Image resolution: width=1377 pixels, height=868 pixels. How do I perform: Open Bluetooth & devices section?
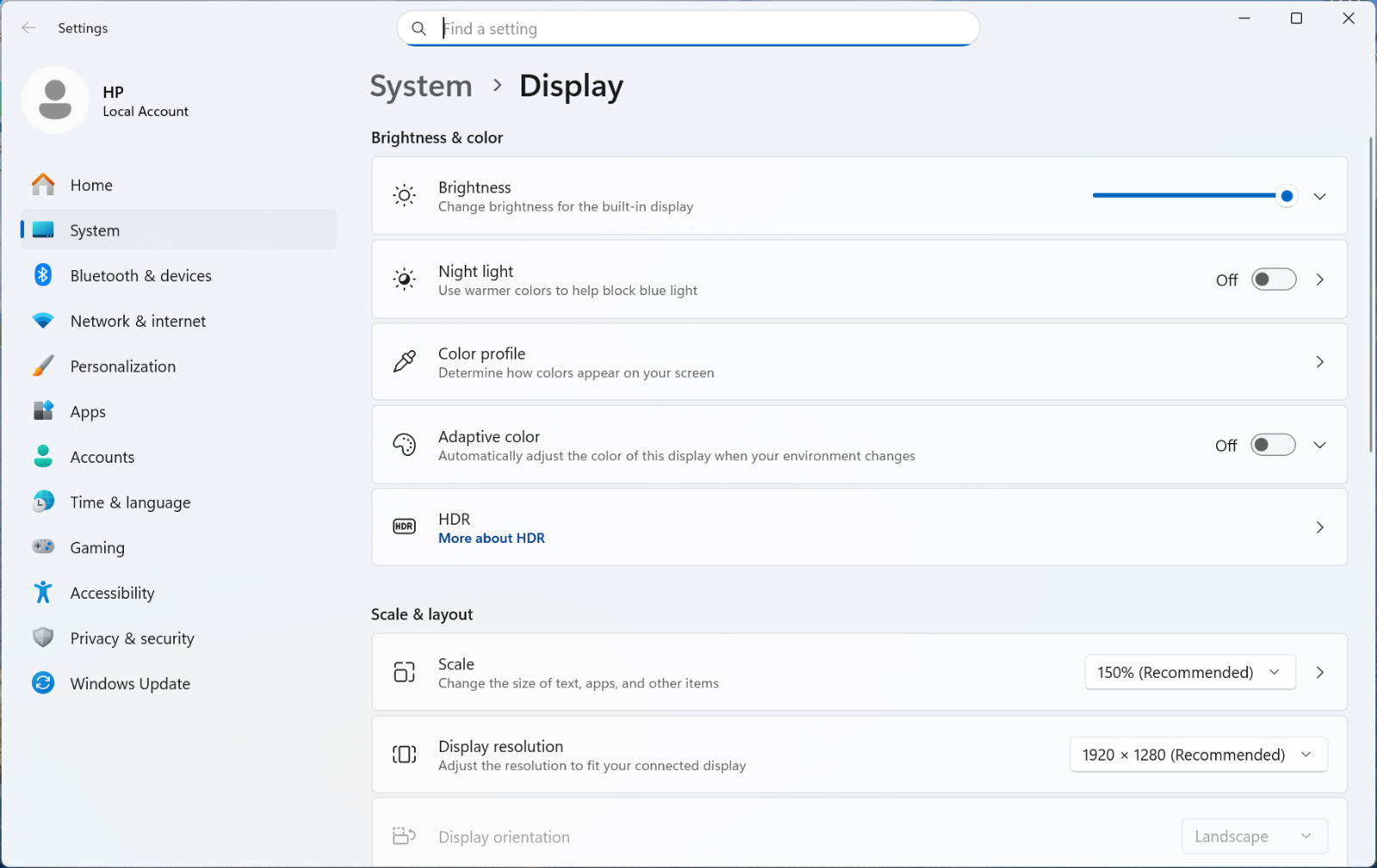pos(178,275)
